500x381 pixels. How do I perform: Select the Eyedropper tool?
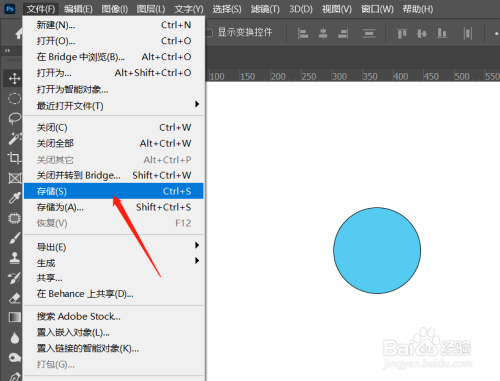click(14, 198)
